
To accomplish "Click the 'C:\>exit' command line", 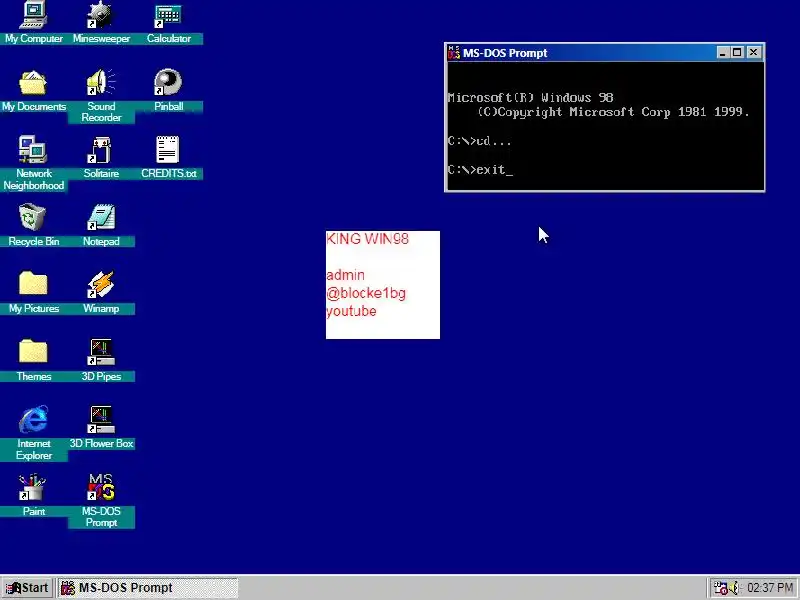I will coord(480,170).
